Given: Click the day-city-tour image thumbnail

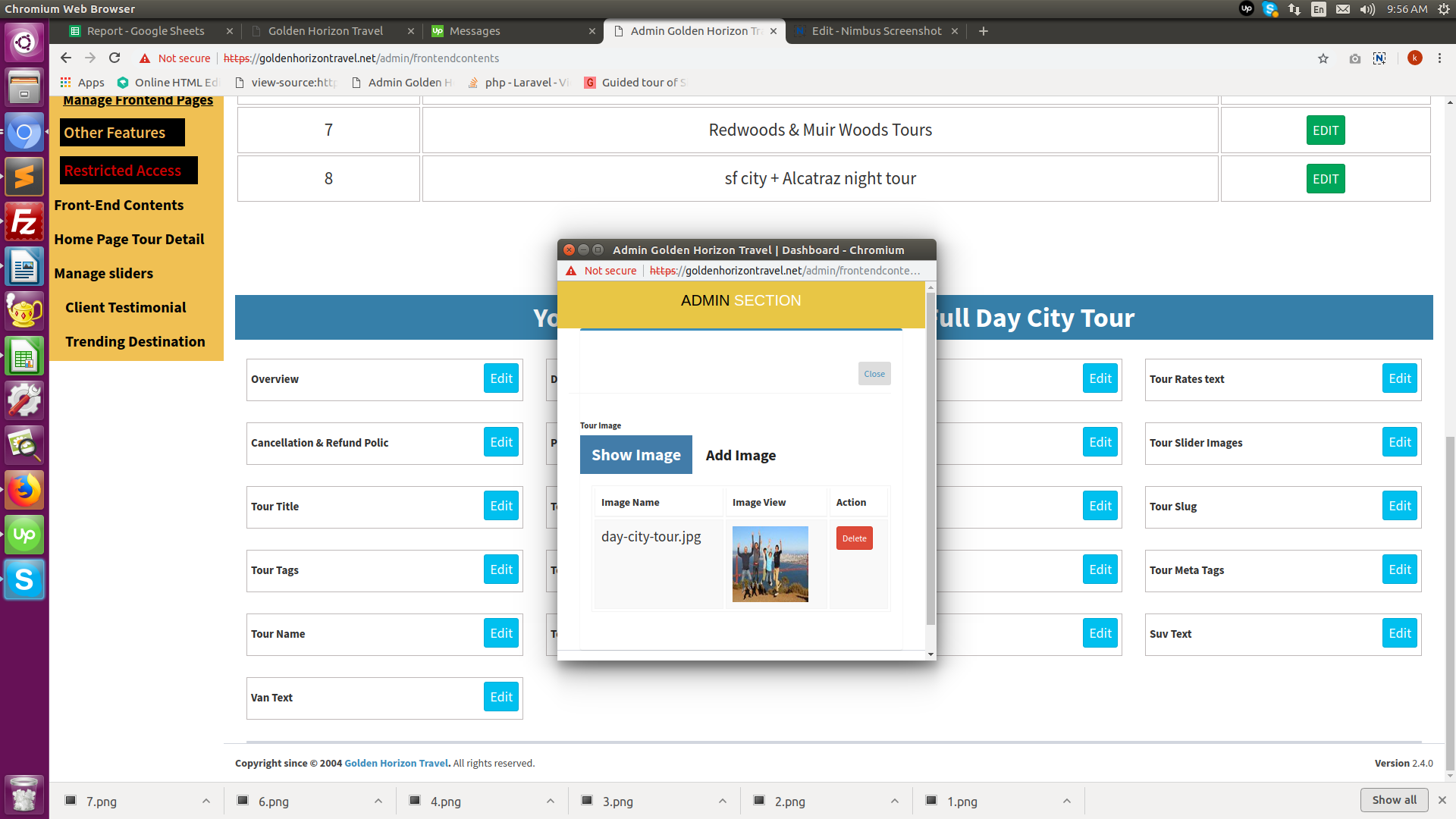Looking at the screenshot, I should [x=770, y=564].
